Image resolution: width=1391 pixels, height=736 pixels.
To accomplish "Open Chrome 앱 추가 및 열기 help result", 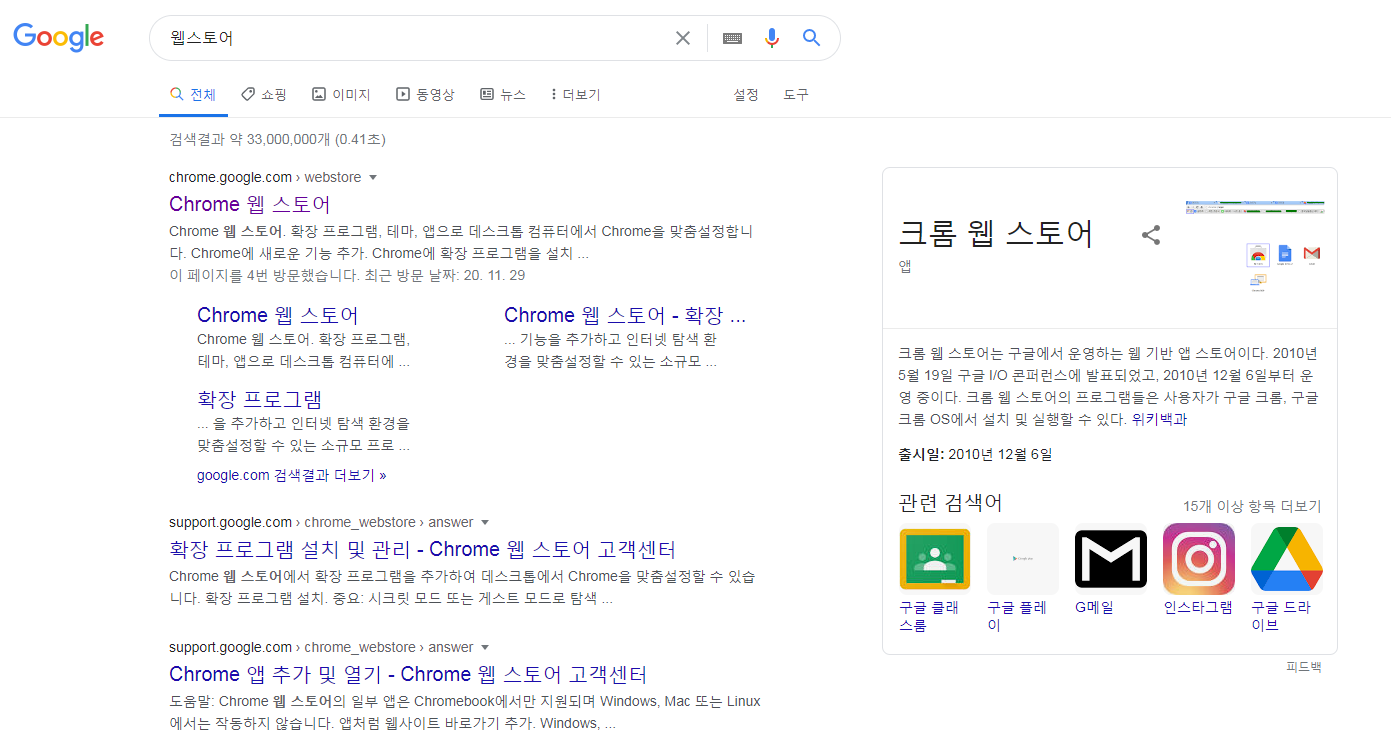I will tap(408, 674).
